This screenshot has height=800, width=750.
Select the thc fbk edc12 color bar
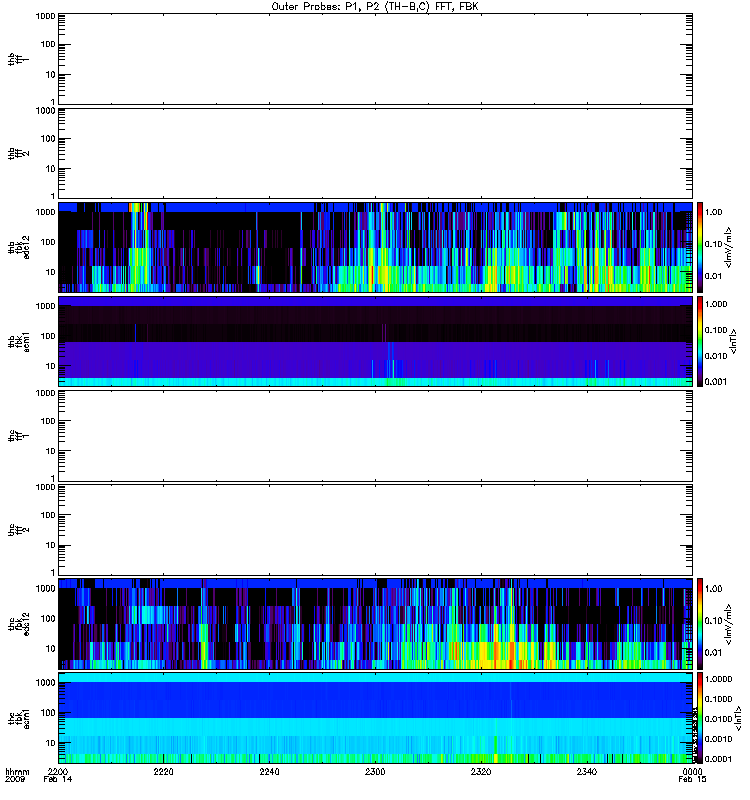coord(700,623)
